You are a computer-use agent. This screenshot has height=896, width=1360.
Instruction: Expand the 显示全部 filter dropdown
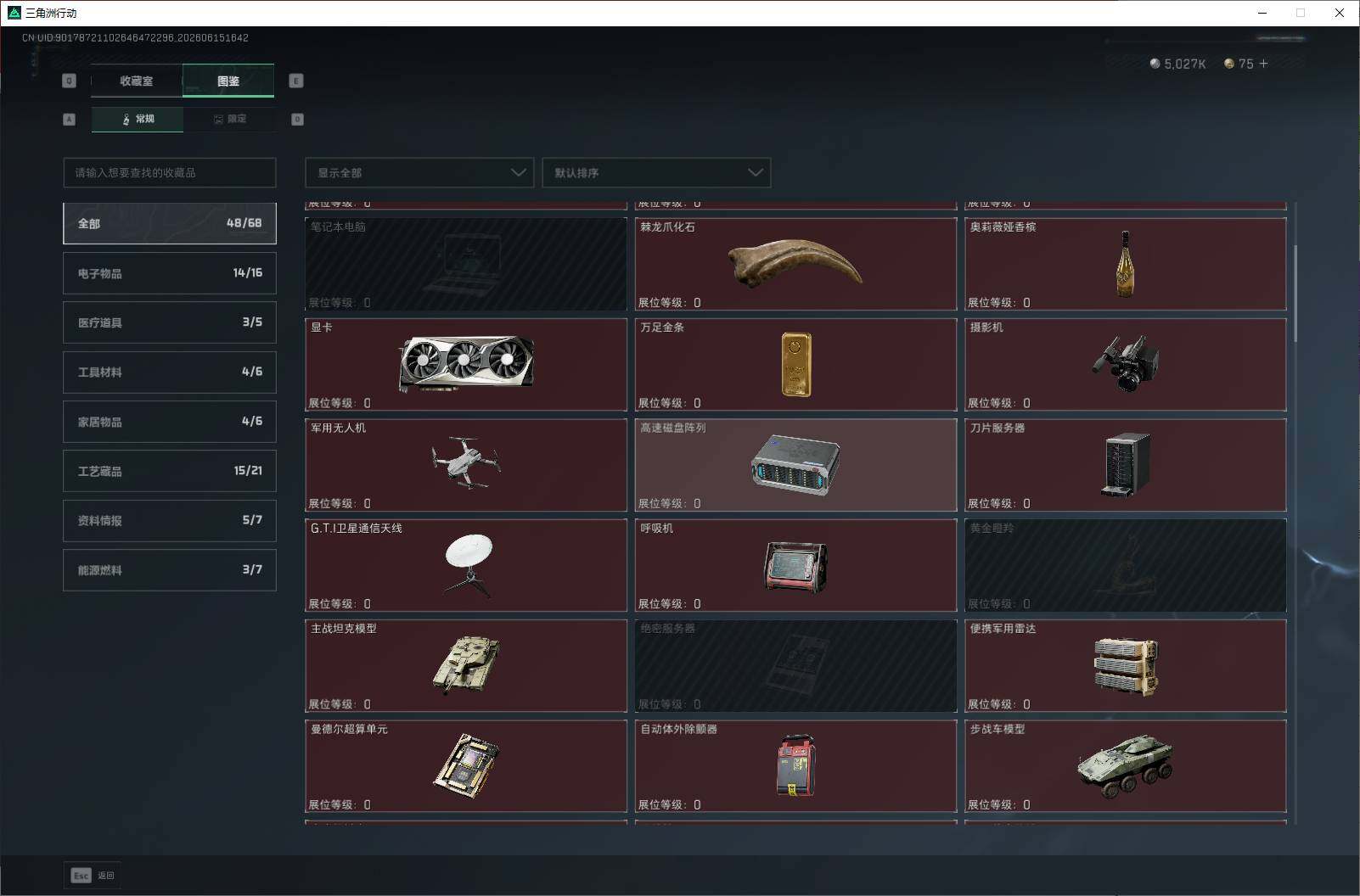click(x=419, y=172)
